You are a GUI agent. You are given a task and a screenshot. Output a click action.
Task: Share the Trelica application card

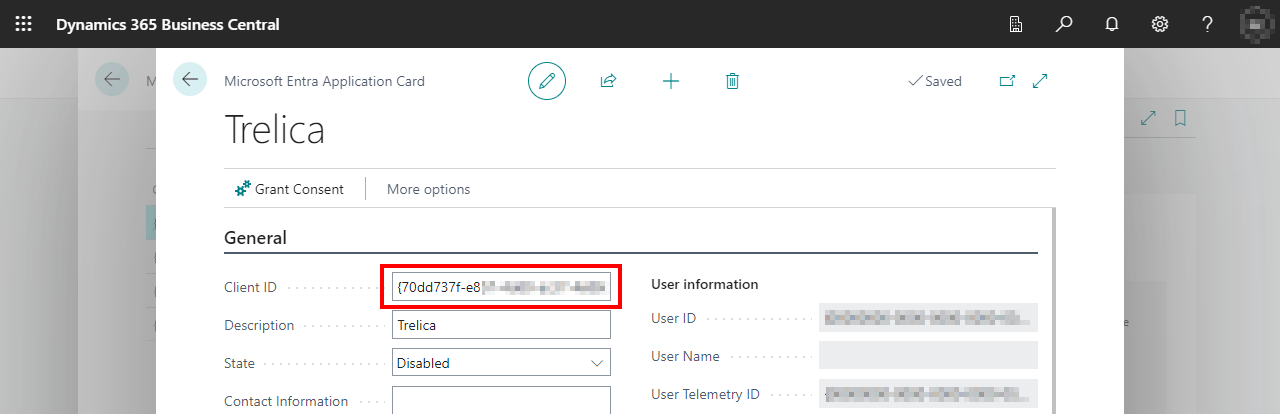[x=608, y=81]
